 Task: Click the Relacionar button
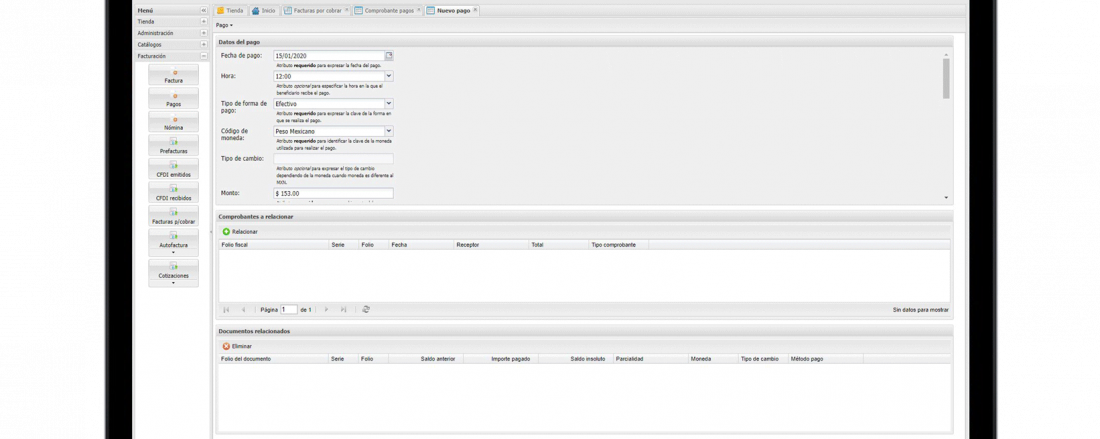tap(240, 232)
